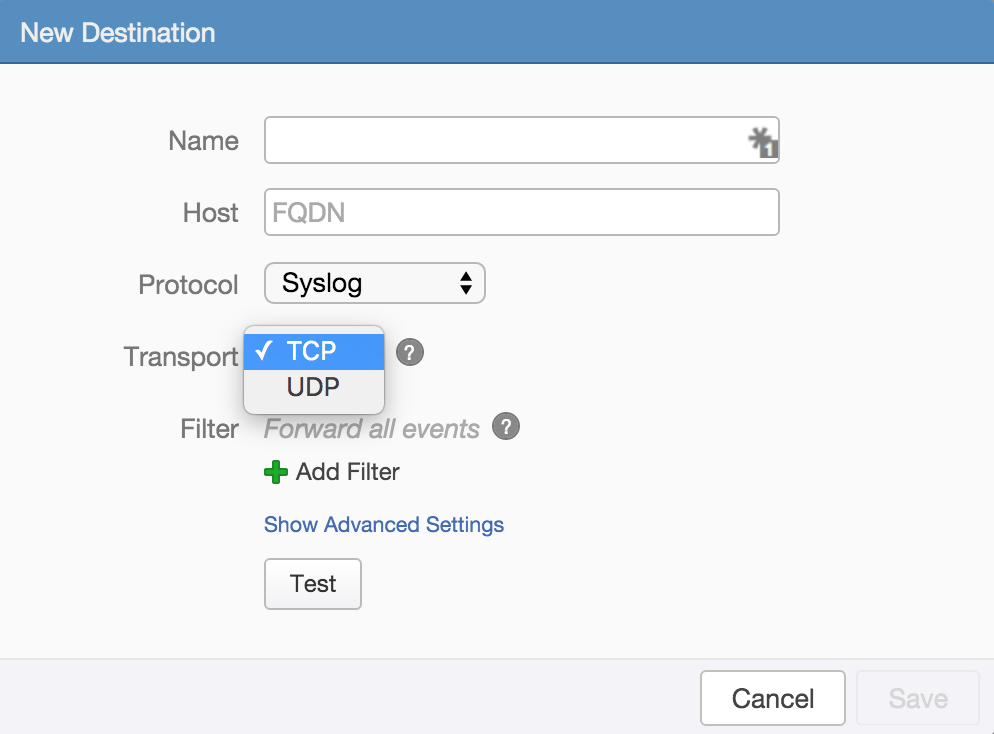Show Advanced Settings
The height and width of the screenshot is (734, 994).
click(x=383, y=524)
